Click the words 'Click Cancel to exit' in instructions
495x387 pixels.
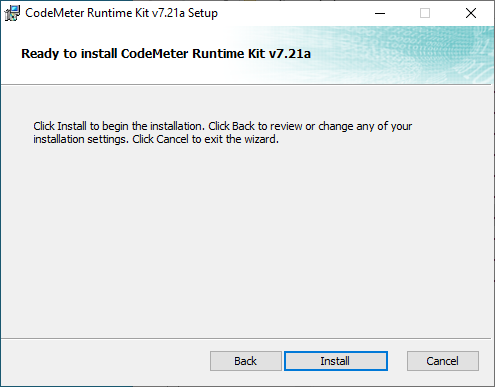click(178, 139)
